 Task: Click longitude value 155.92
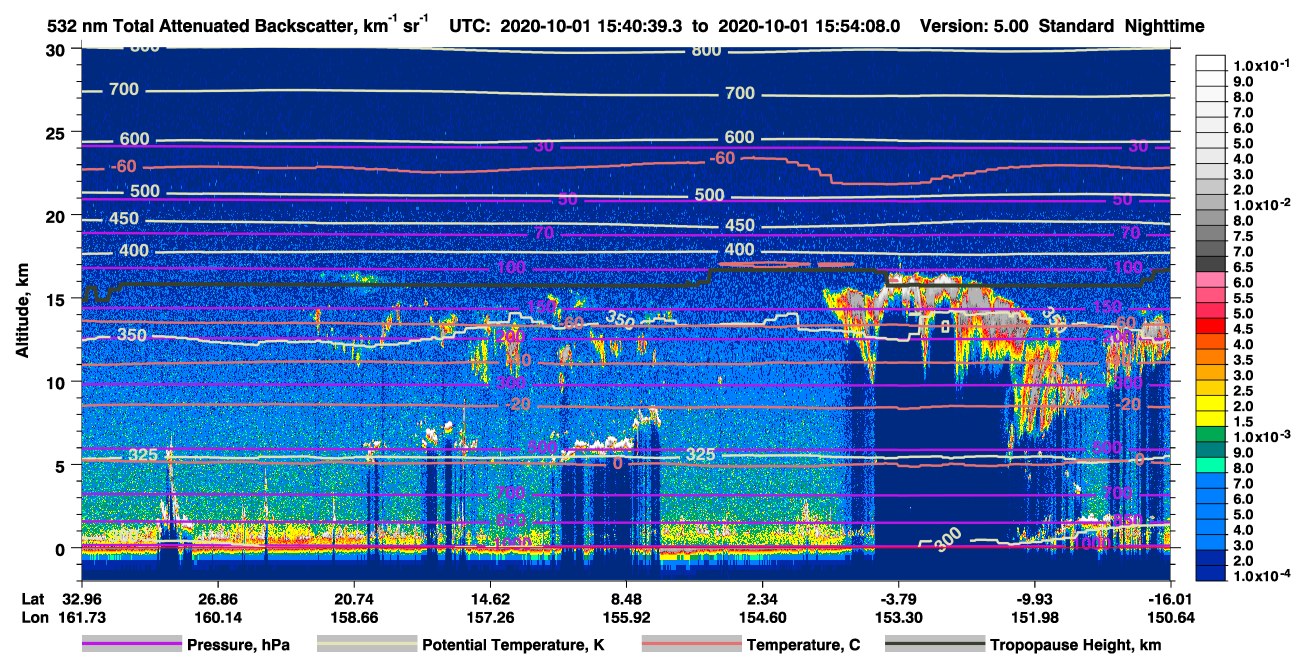[626, 617]
